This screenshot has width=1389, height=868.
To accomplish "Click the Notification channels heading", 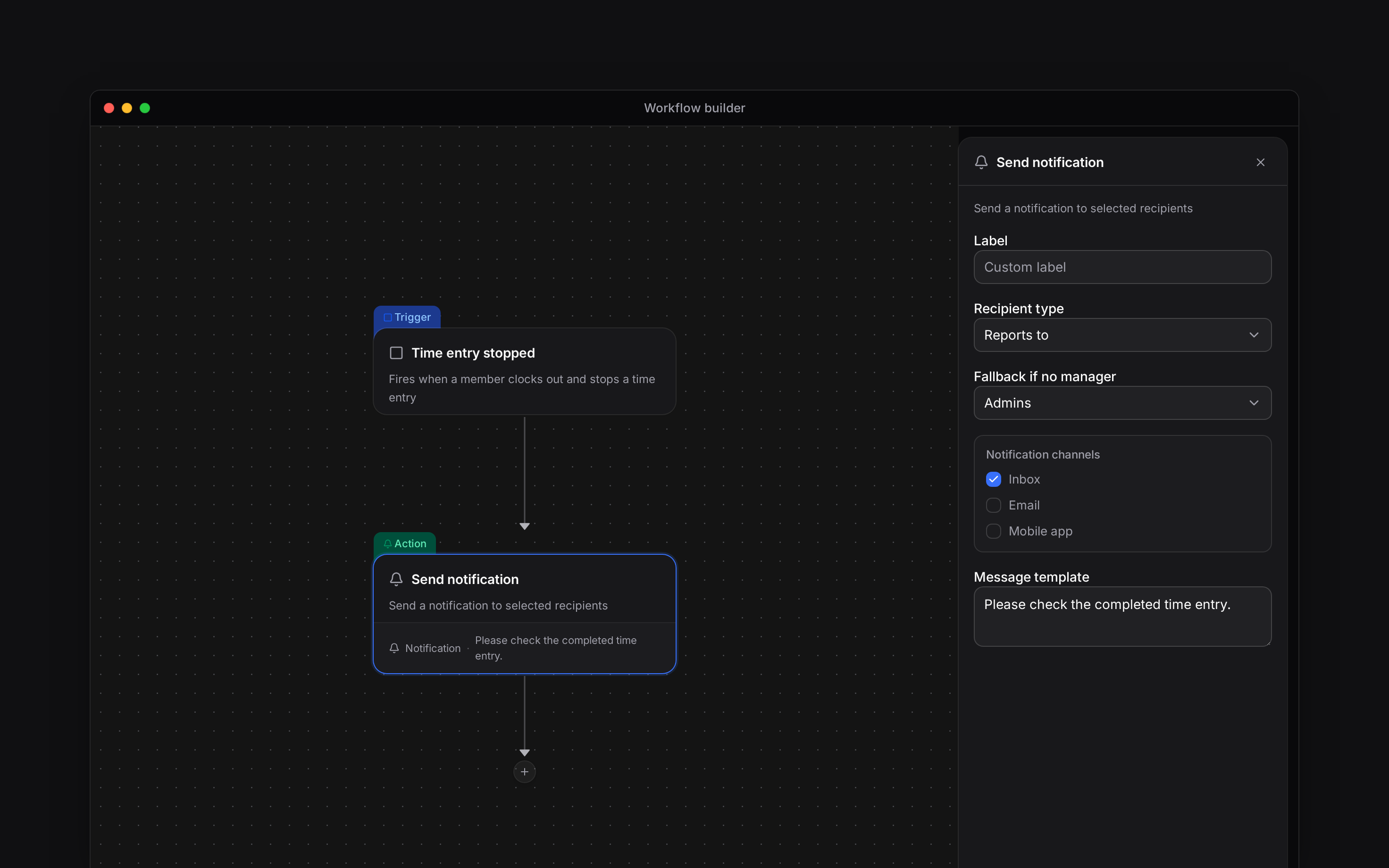I will 1042,455.
